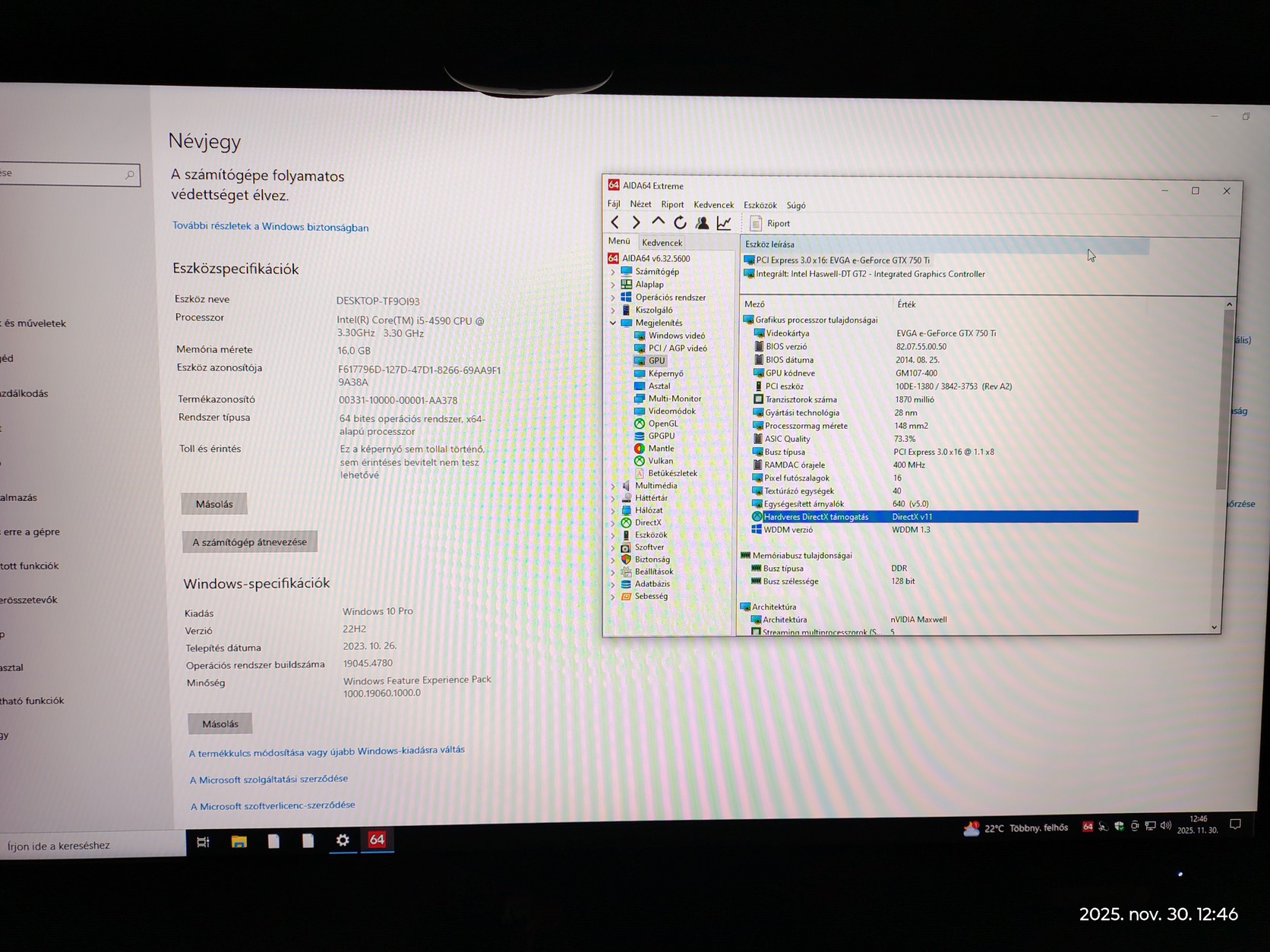Select the Integrált Intel Haswell-DT GT2 device
1270x952 pixels.
click(x=864, y=274)
